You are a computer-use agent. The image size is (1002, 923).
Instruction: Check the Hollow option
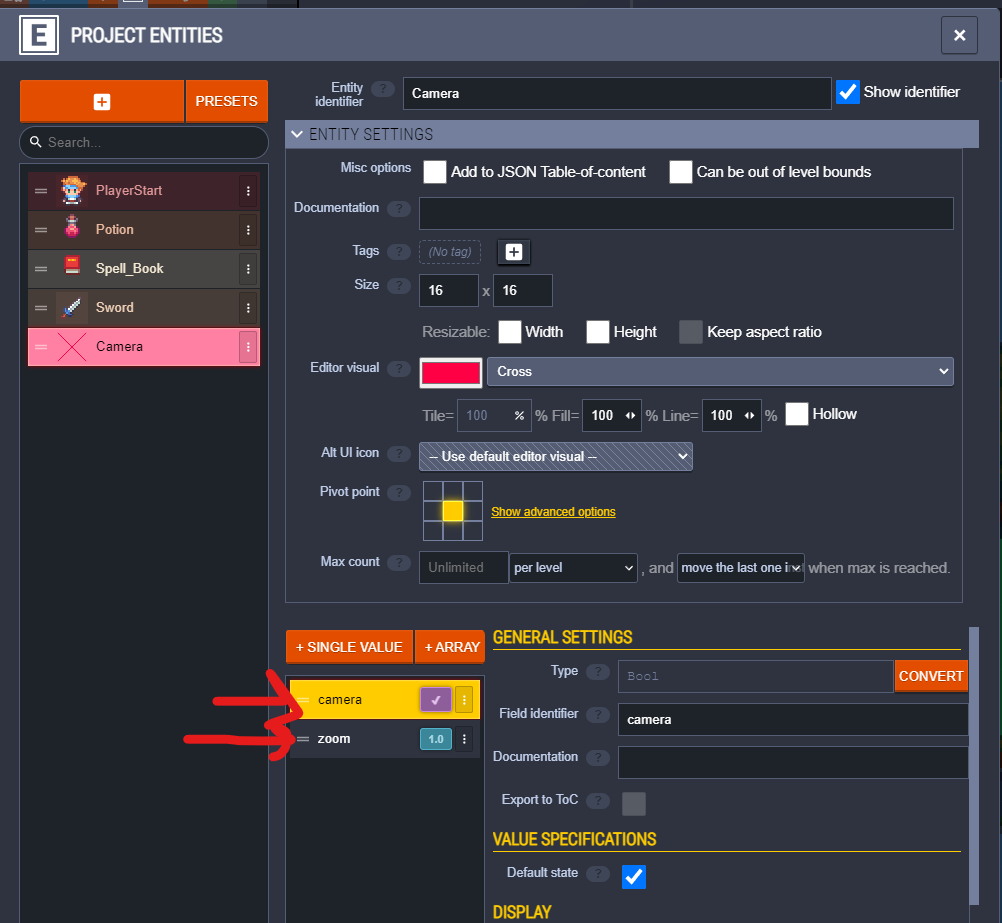click(x=797, y=414)
